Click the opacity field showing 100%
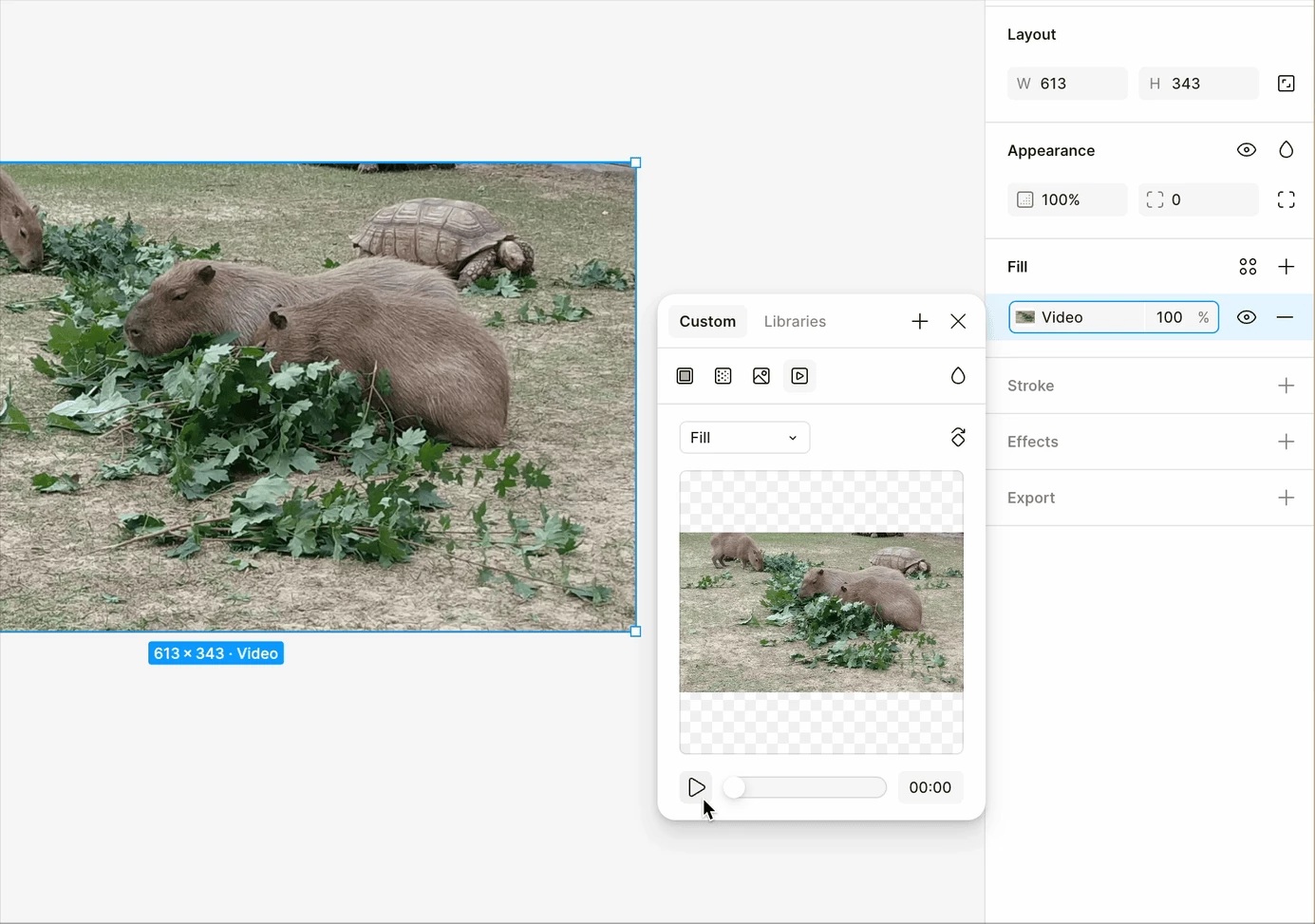This screenshot has height=924, width=1315. (1067, 199)
